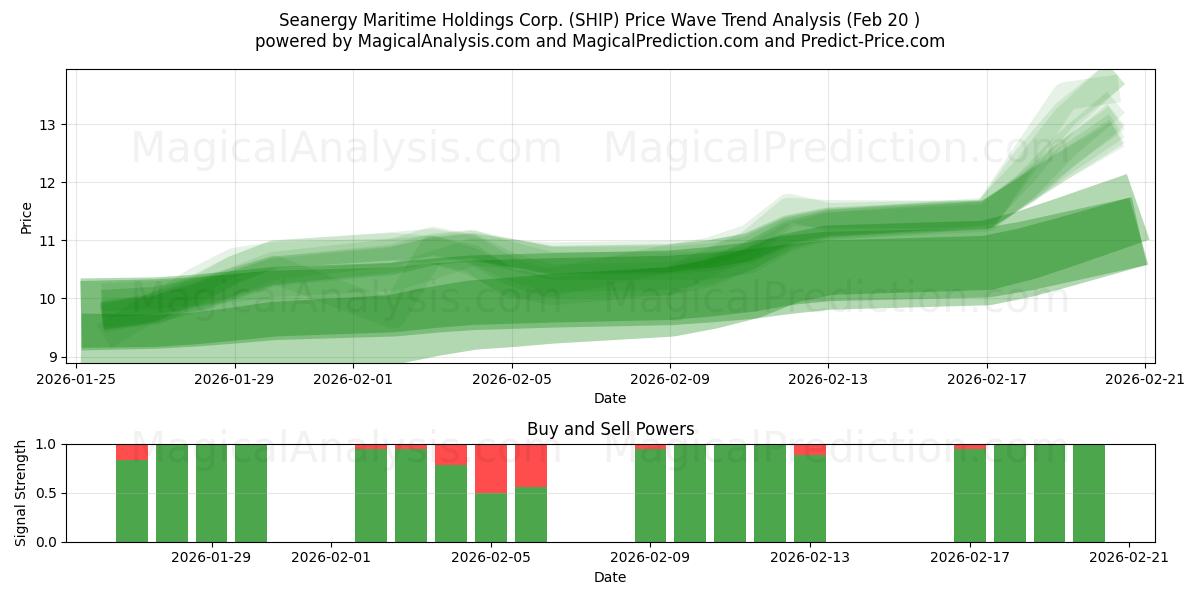Click the 'powered by MagicalAnalysis.com' subtitle line
Image resolution: width=1200 pixels, height=600 pixels.
[600, 41]
